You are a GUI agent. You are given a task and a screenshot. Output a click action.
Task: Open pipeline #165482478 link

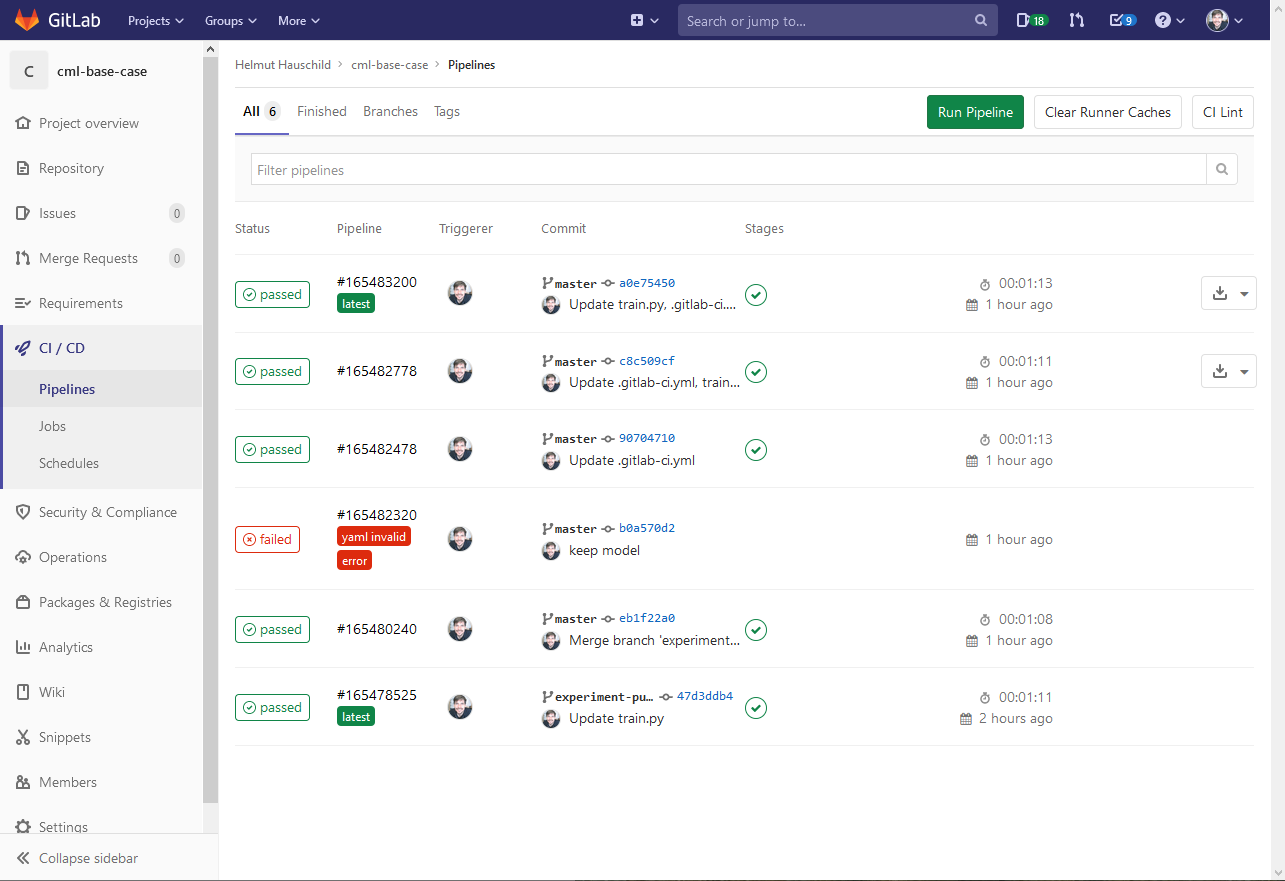pos(377,449)
